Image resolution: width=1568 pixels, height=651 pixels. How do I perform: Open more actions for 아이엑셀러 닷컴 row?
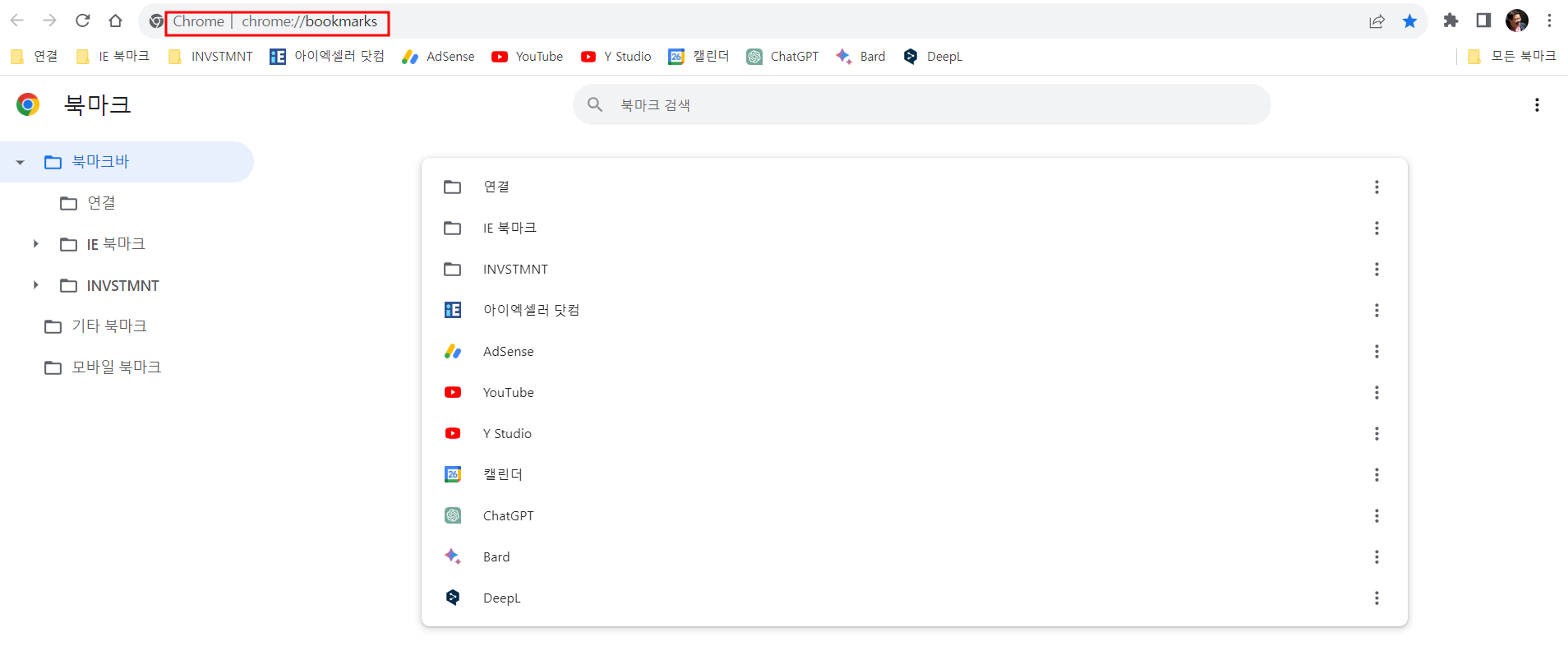1377,310
